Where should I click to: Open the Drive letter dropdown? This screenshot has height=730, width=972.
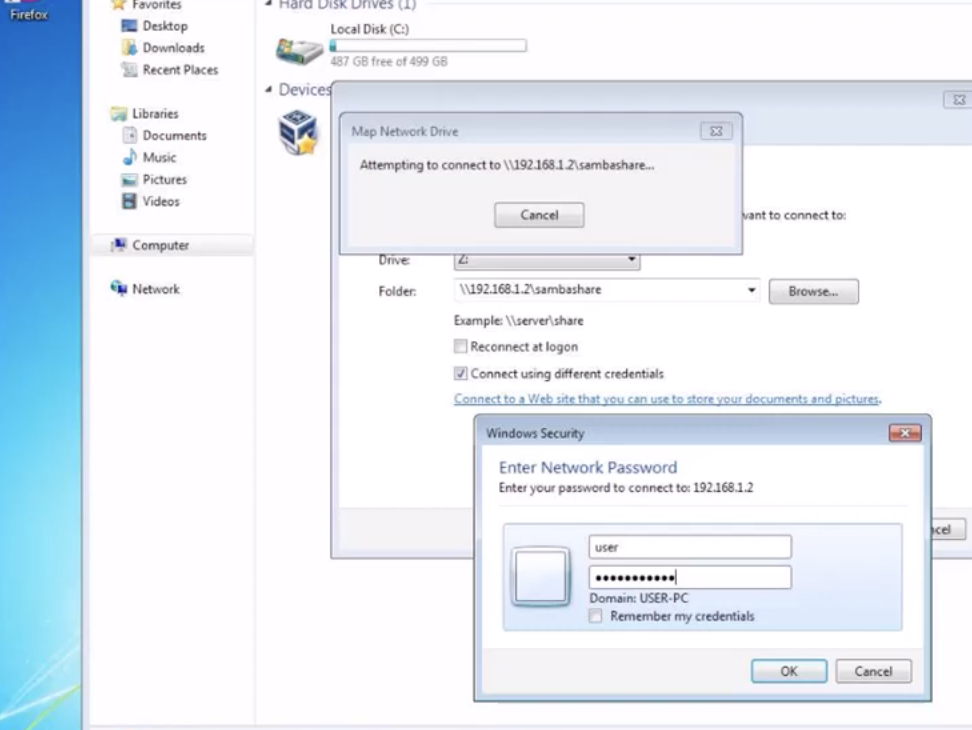632,261
